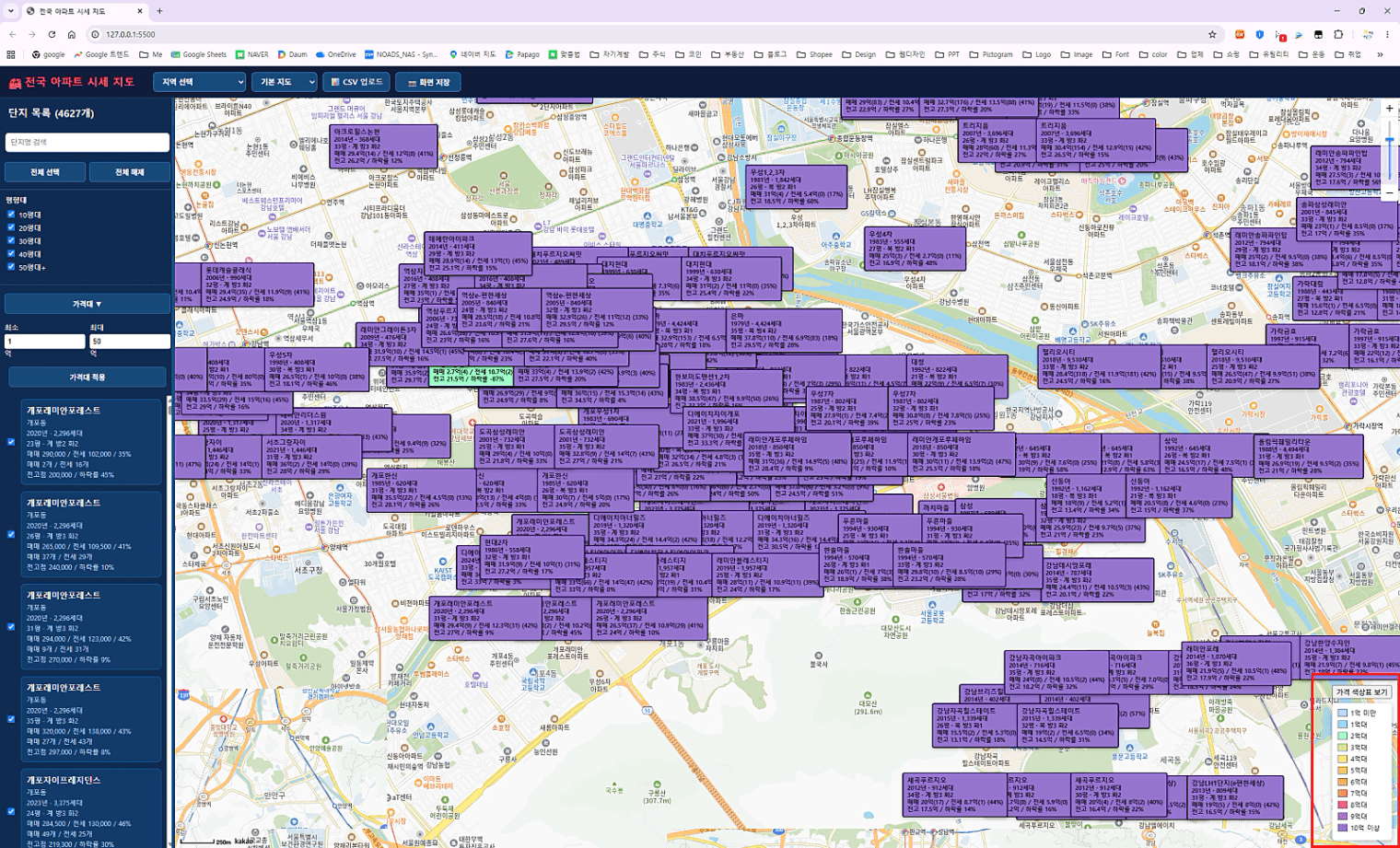Image resolution: width=1400 pixels, height=848 pixels.
Task: Open the 주식 bookmark folder
Action: tap(652, 54)
